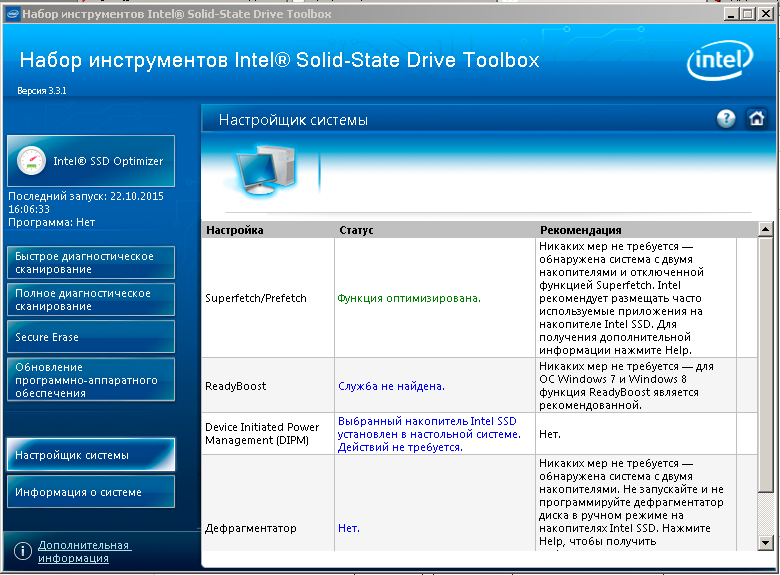Click the Программа: Нет text
Image resolution: width=780 pixels, height=575 pixels.
pyautogui.click(x=51, y=222)
